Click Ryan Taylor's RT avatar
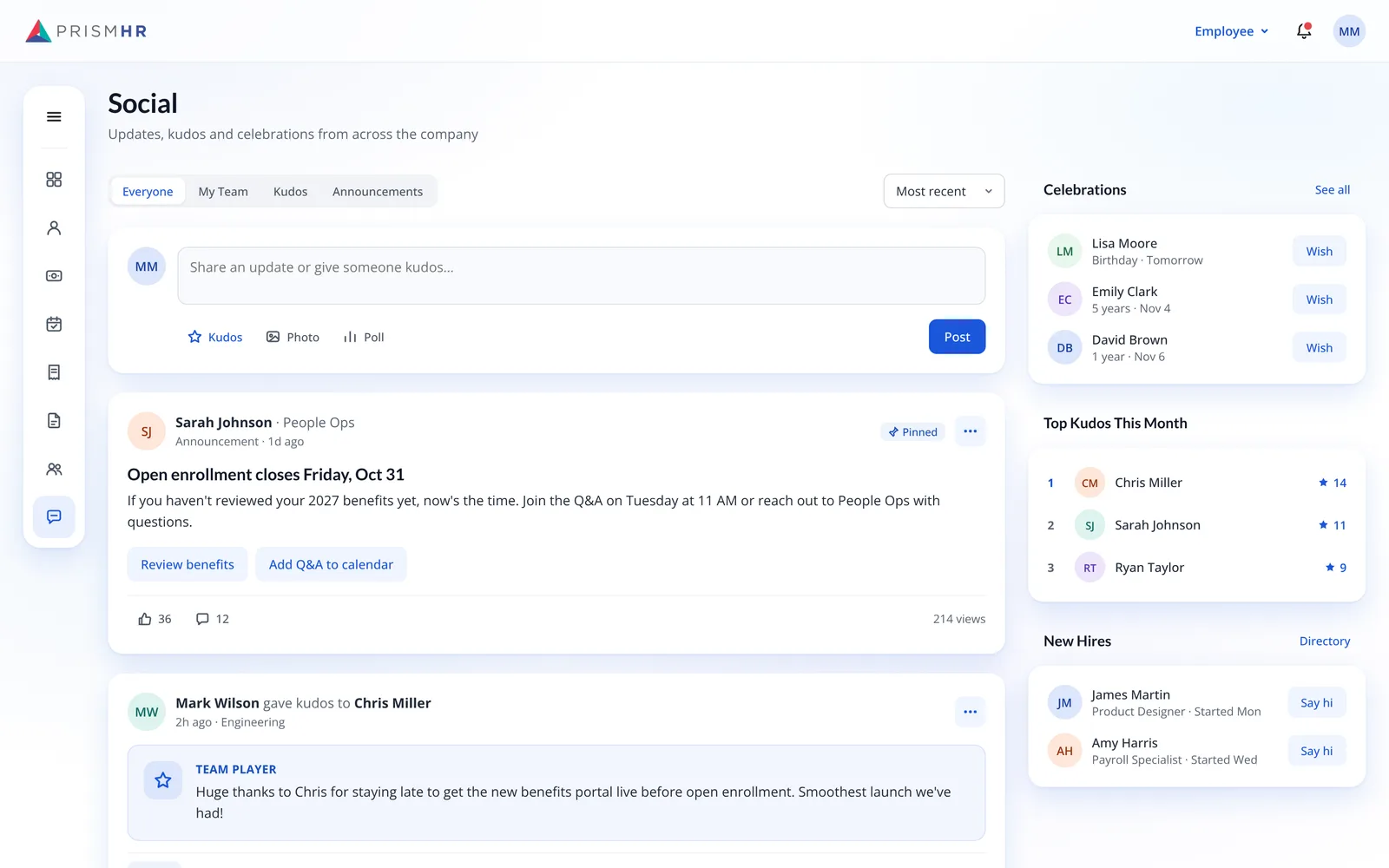1389x868 pixels. (1089, 568)
